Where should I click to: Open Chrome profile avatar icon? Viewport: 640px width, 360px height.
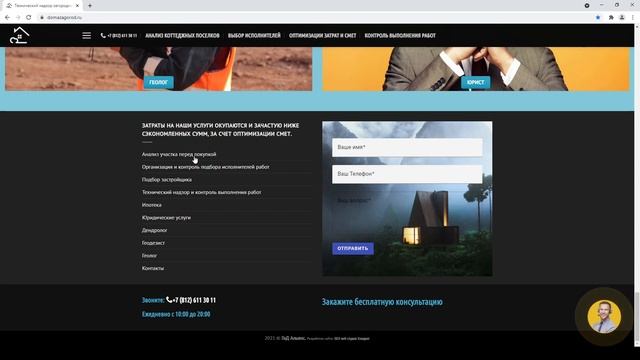click(x=622, y=18)
